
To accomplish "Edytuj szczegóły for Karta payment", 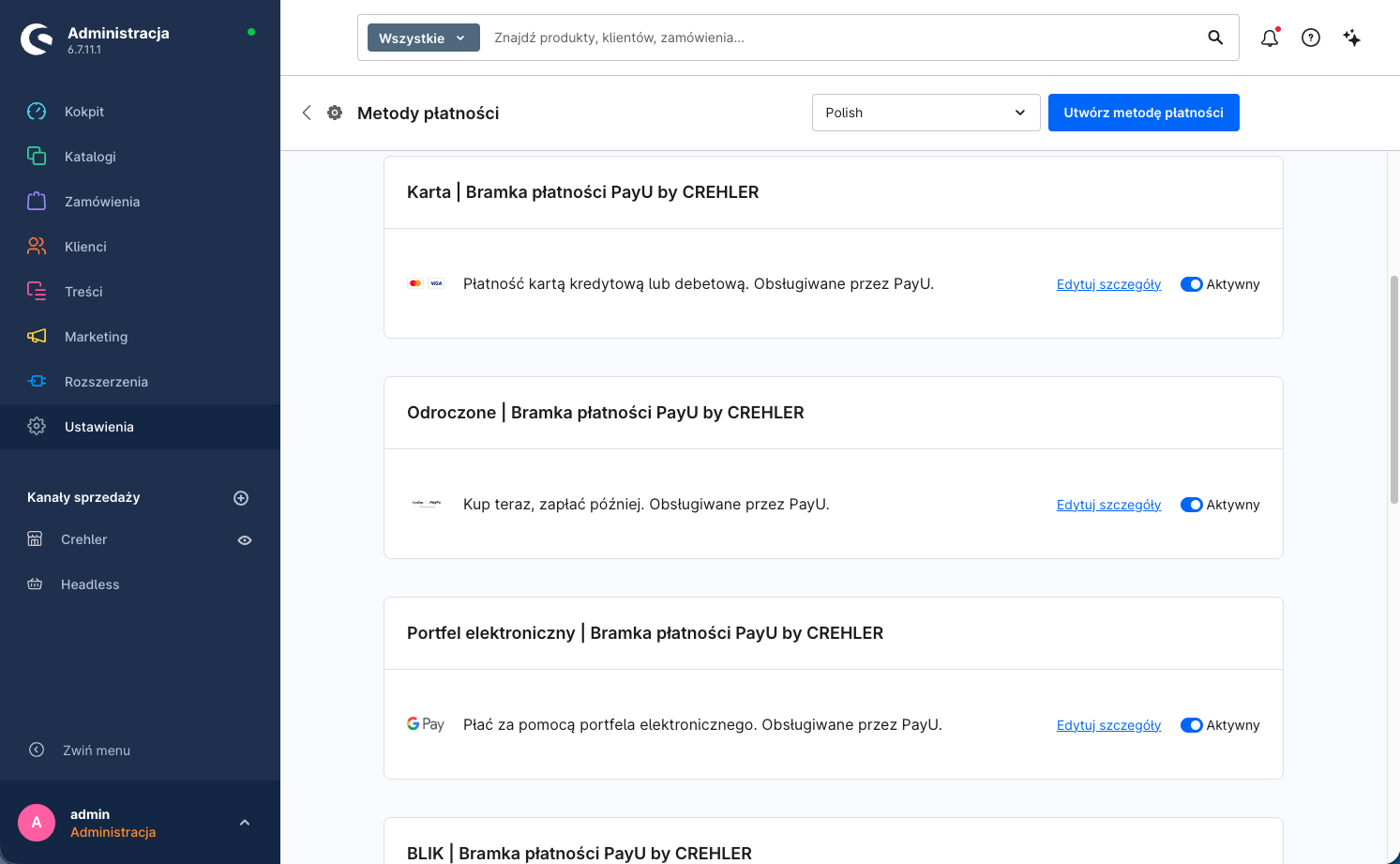I will (1108, 284).
